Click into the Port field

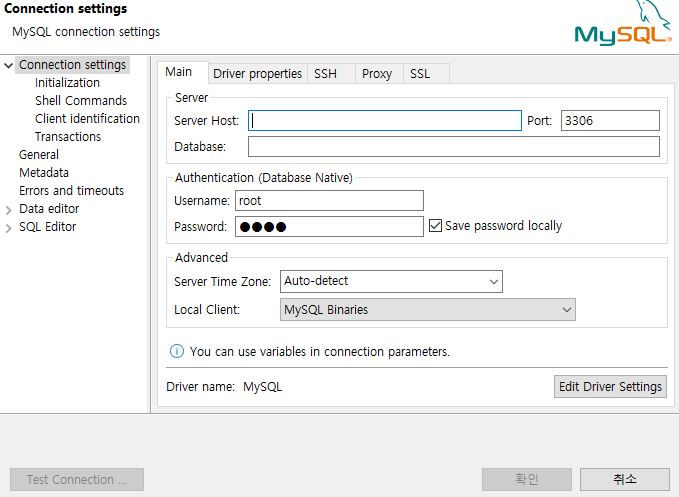click(610, 120)
